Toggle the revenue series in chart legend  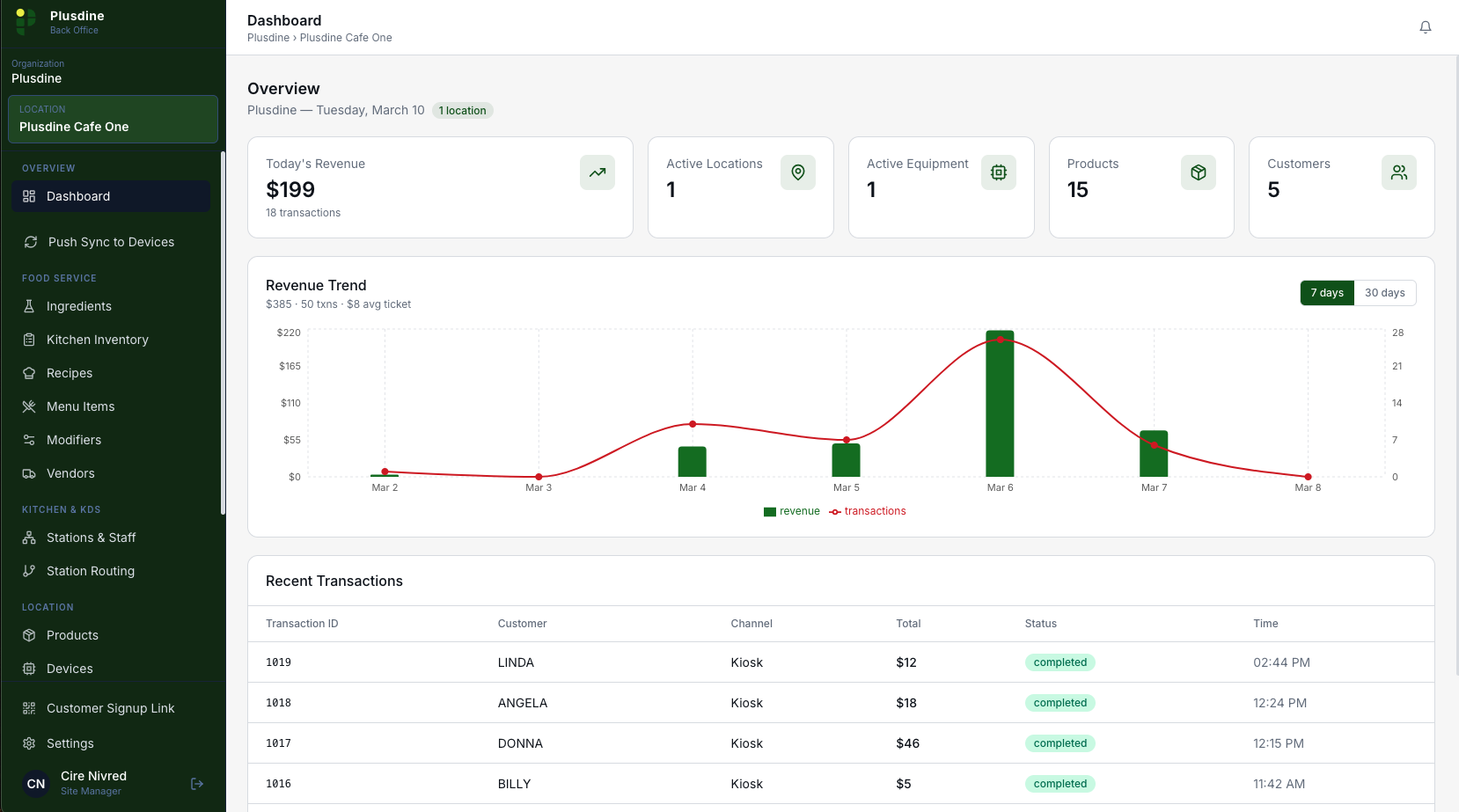pos(792,511)
